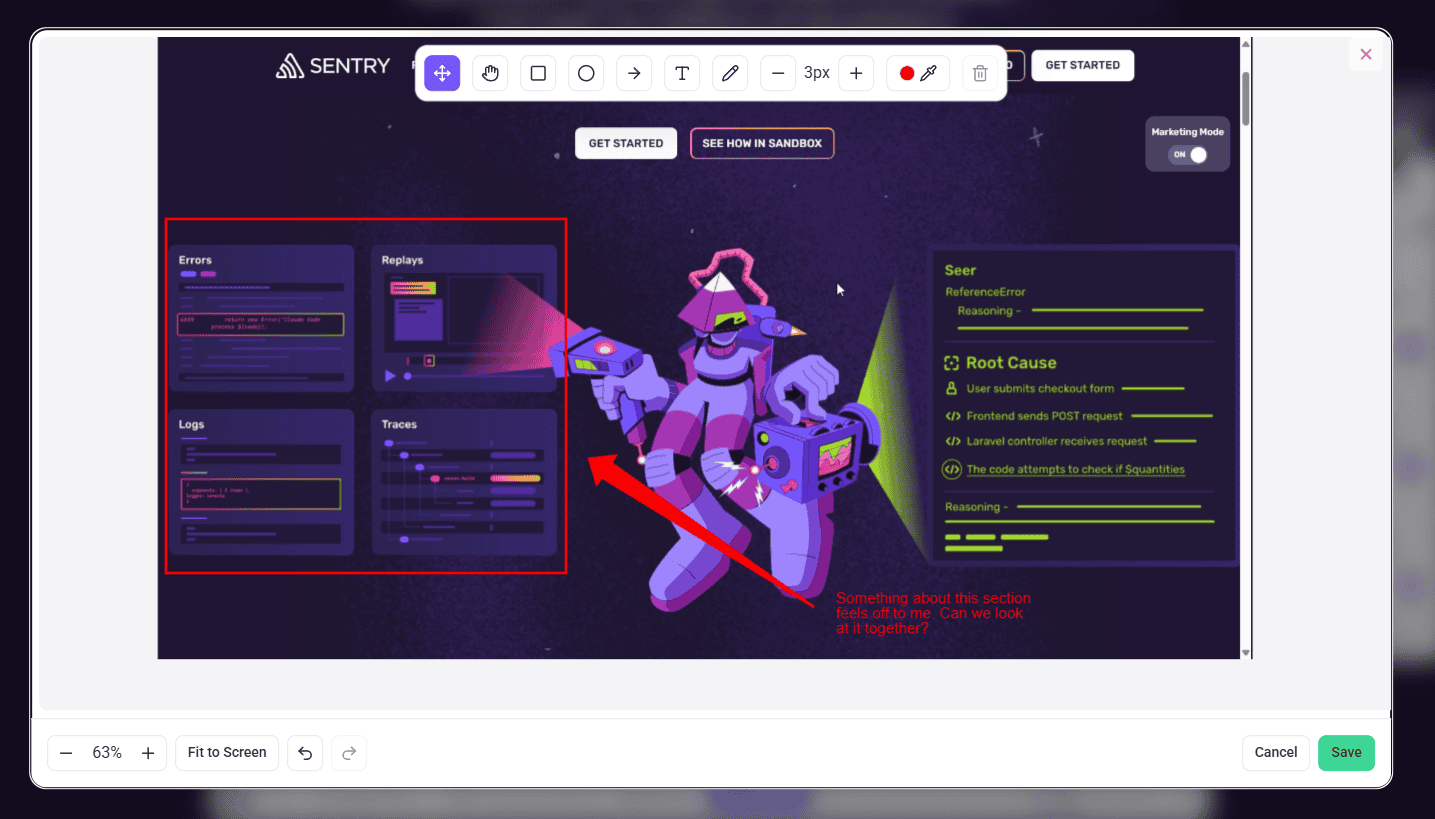Viewport: 1435px width, 819px height.
Task: Click the Replays card title
Action: point(402,260)
